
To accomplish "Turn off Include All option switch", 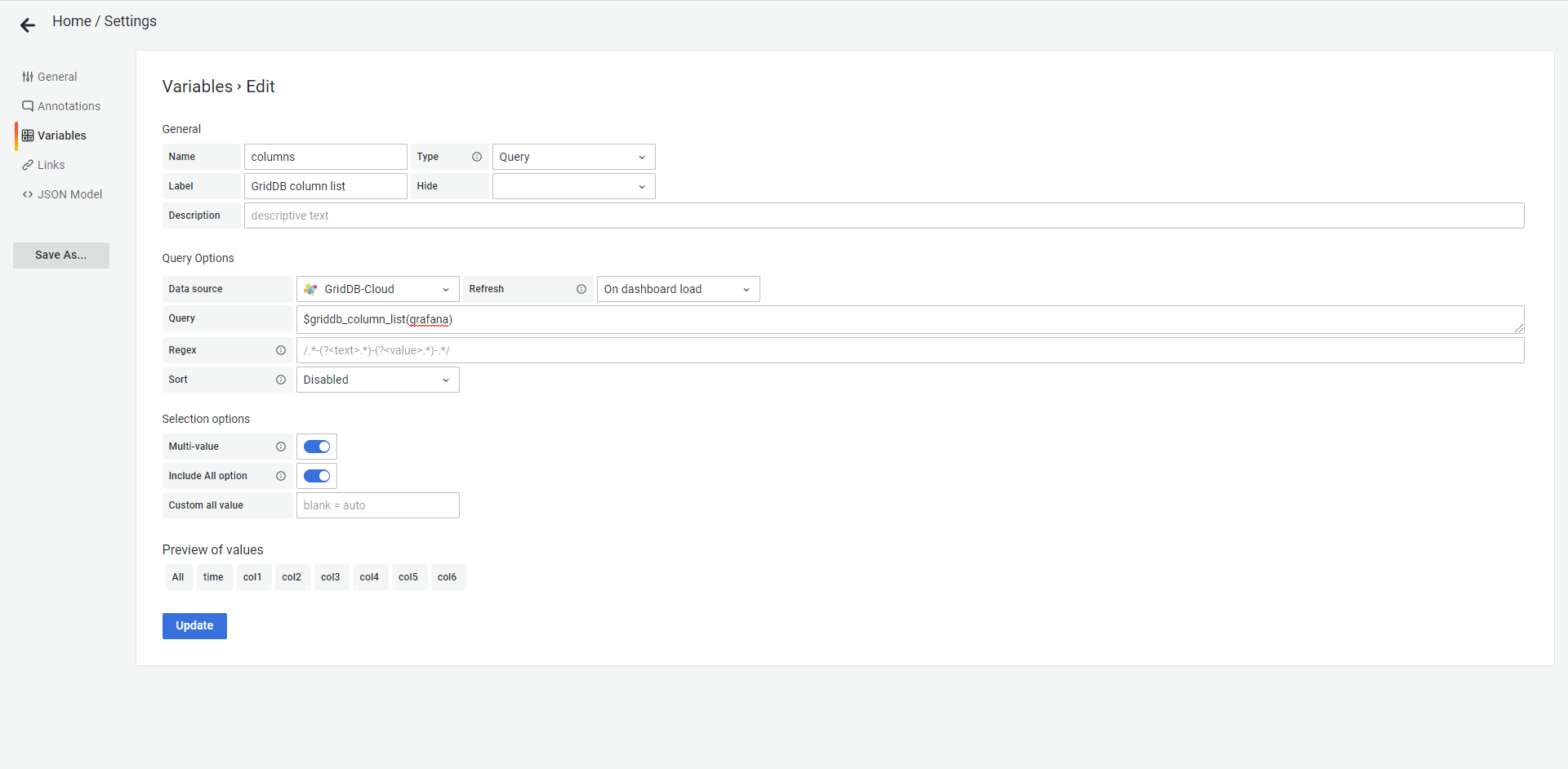I will (x=317, y=476).
